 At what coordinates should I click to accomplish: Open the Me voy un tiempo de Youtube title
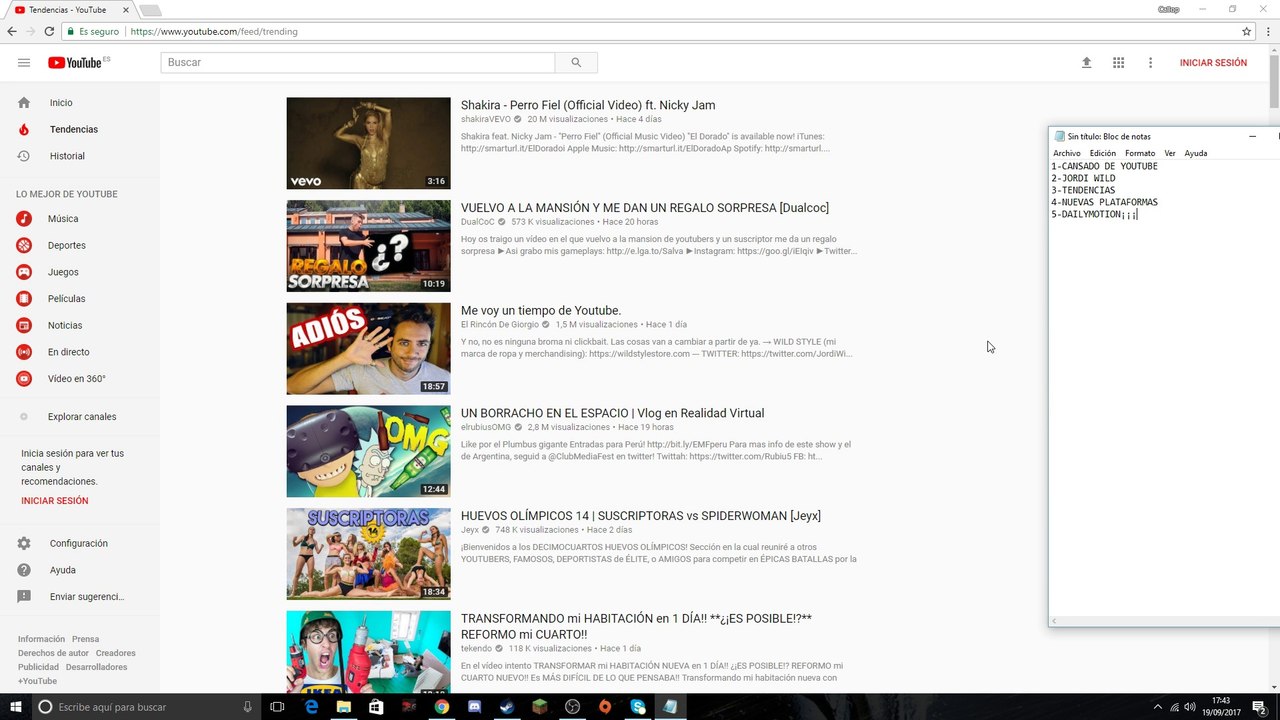541,310
